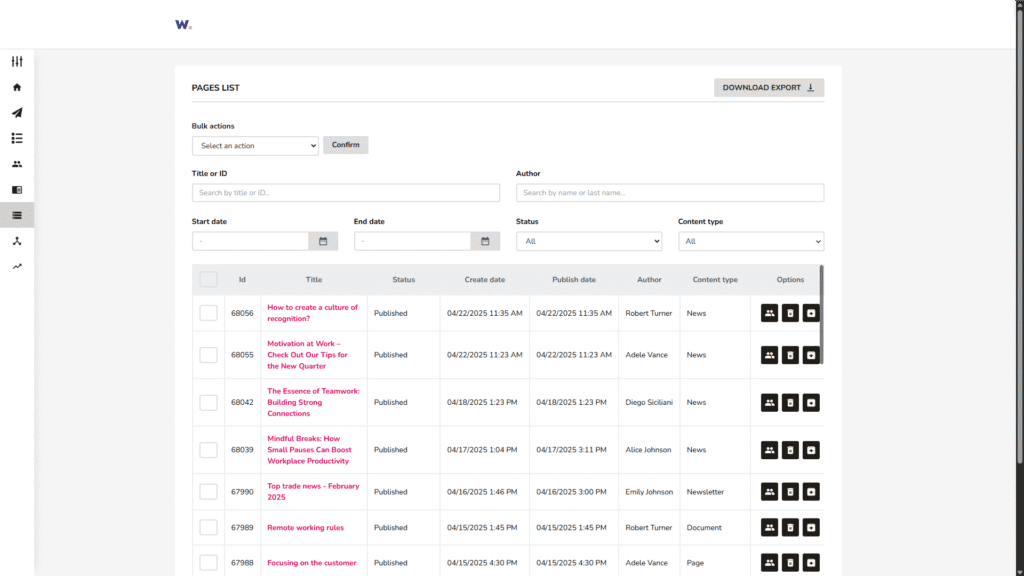
Task: Click the Status column header
Action: pos(404,280)
